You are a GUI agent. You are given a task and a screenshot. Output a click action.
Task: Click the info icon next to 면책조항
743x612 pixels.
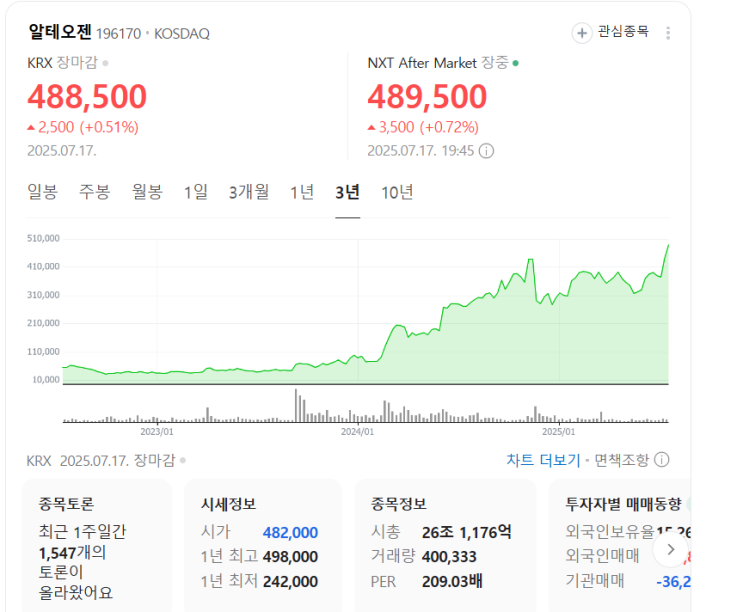661,460
